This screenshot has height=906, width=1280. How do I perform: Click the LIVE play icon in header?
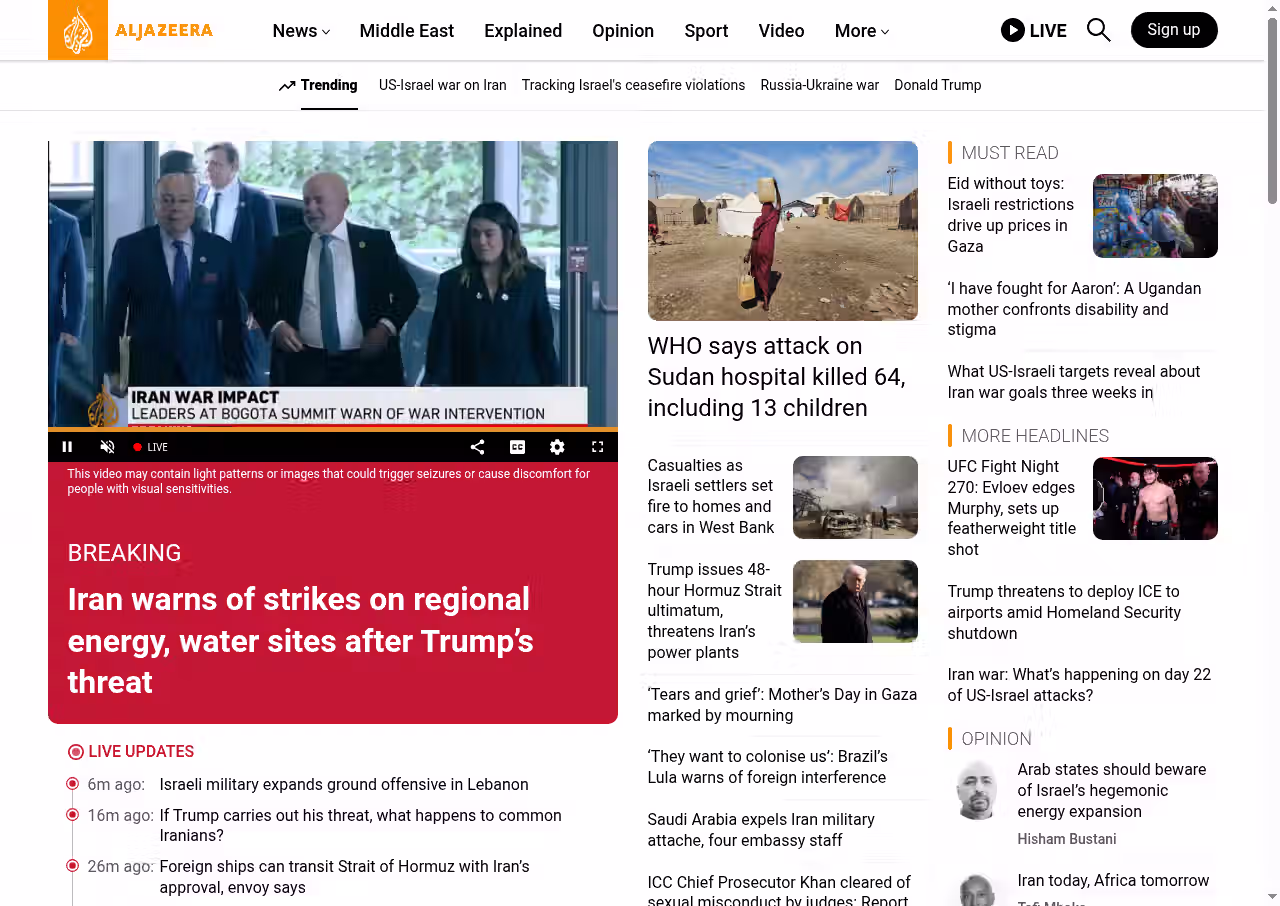coord(1013,30)
